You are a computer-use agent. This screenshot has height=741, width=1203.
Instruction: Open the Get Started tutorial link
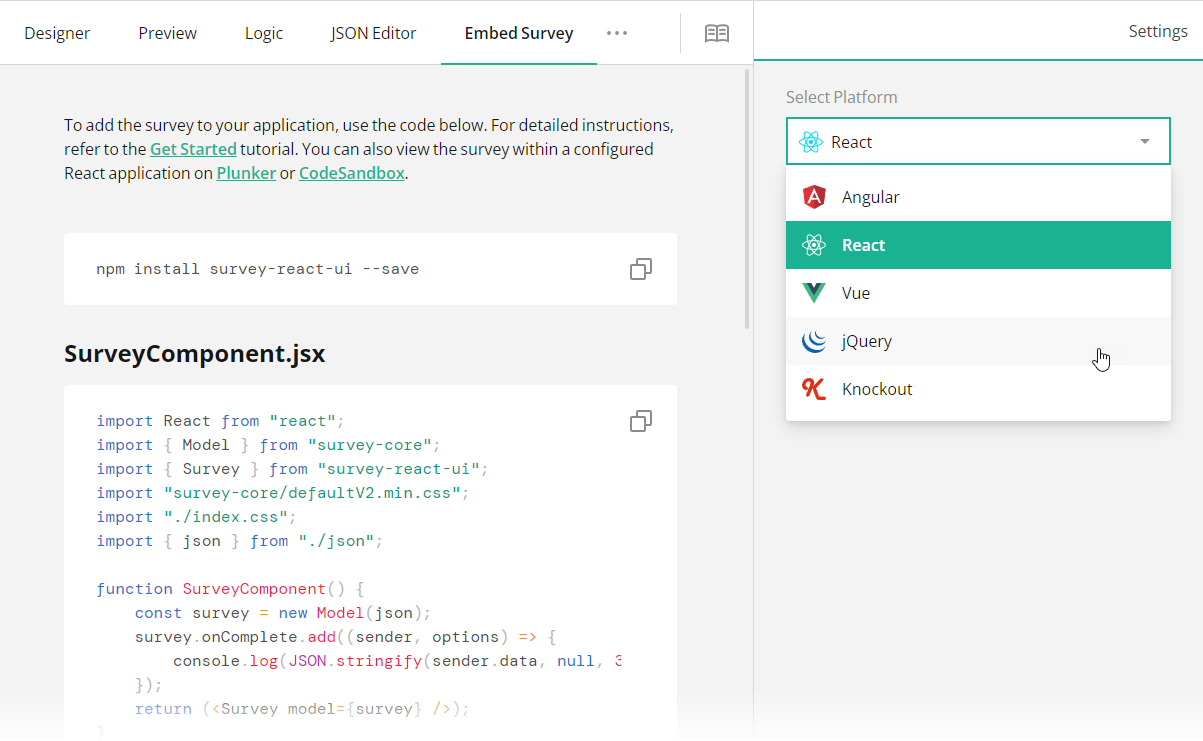(x=193, y=148)
